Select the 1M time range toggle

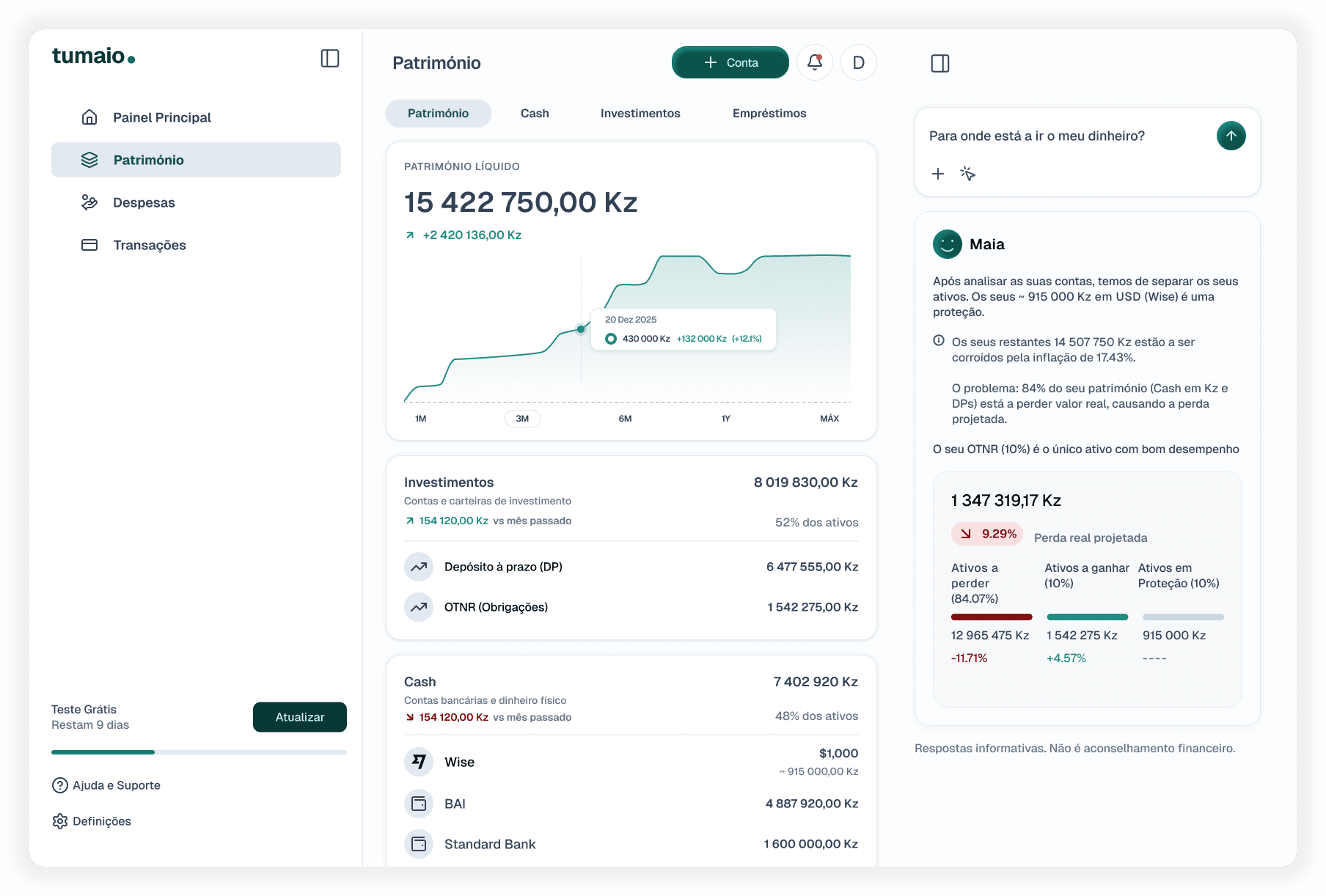click(x=420, y=419)
